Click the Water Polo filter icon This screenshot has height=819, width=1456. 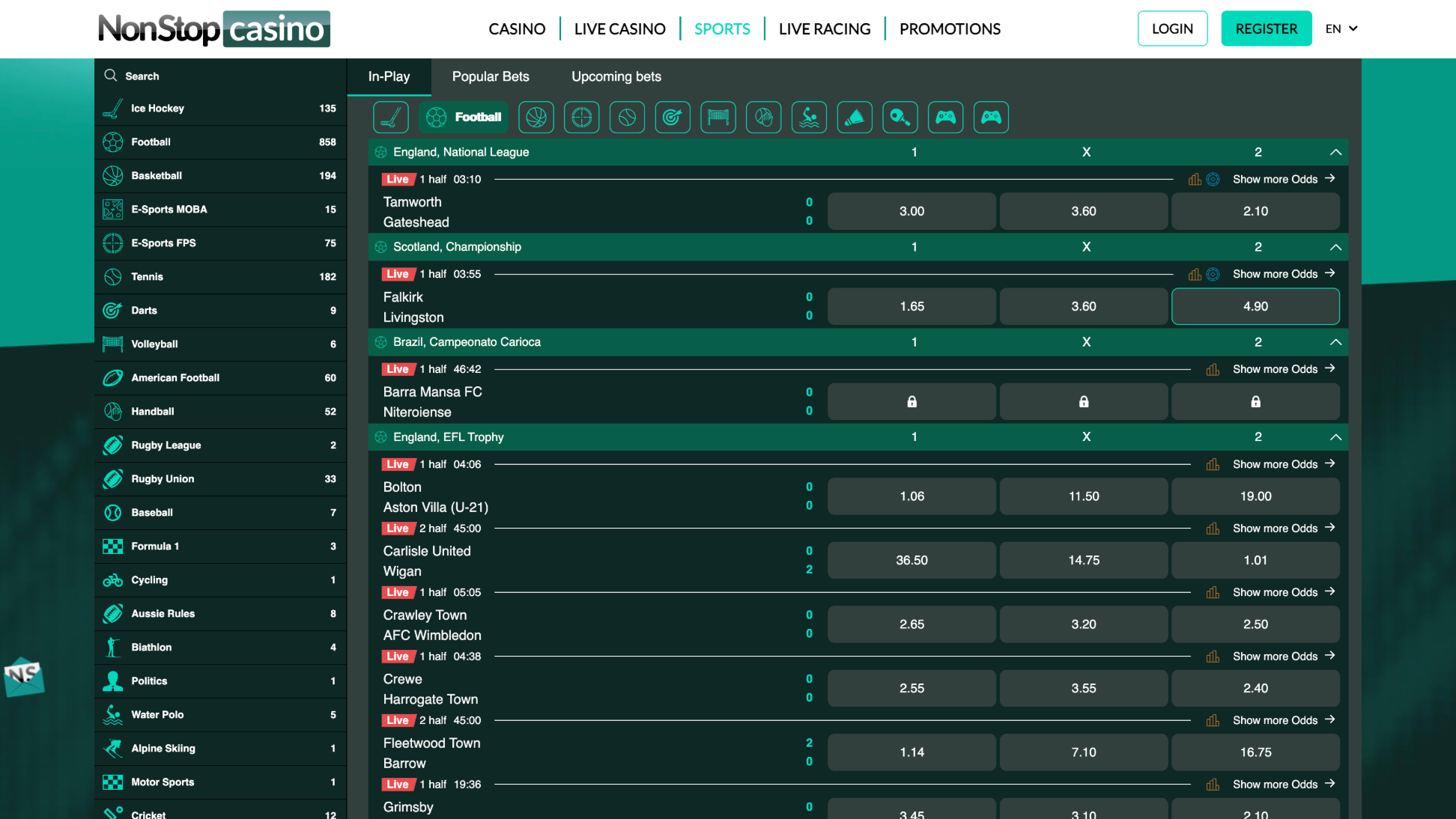click(809, 117)
